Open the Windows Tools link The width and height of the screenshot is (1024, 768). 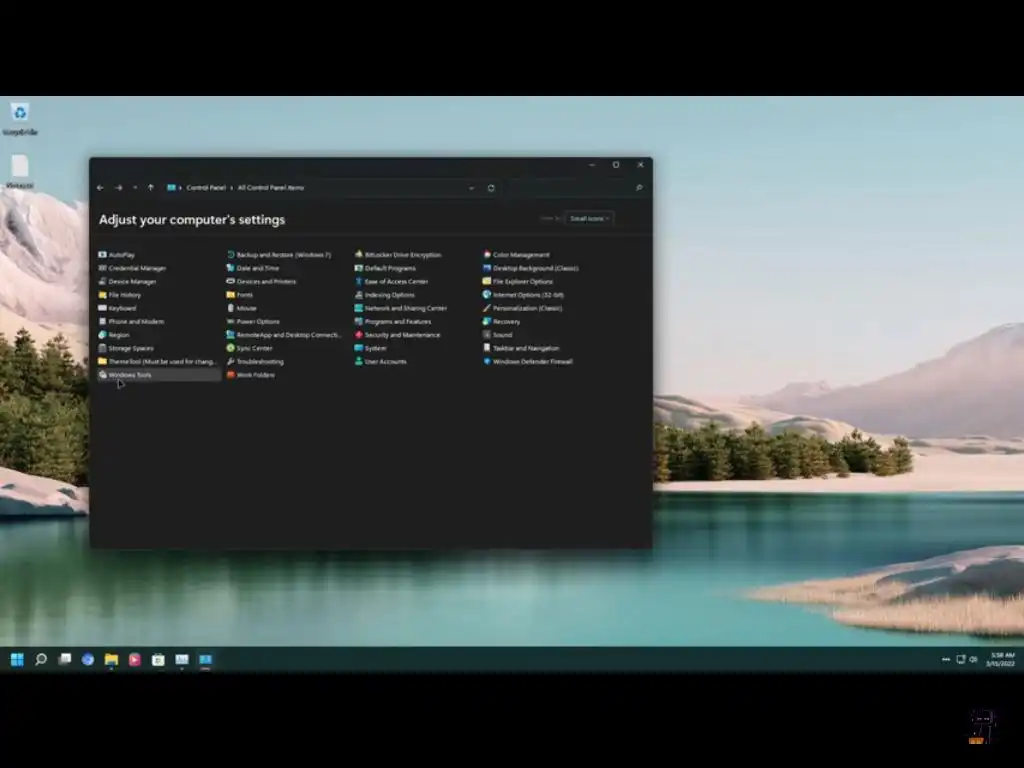click(130, 375)
